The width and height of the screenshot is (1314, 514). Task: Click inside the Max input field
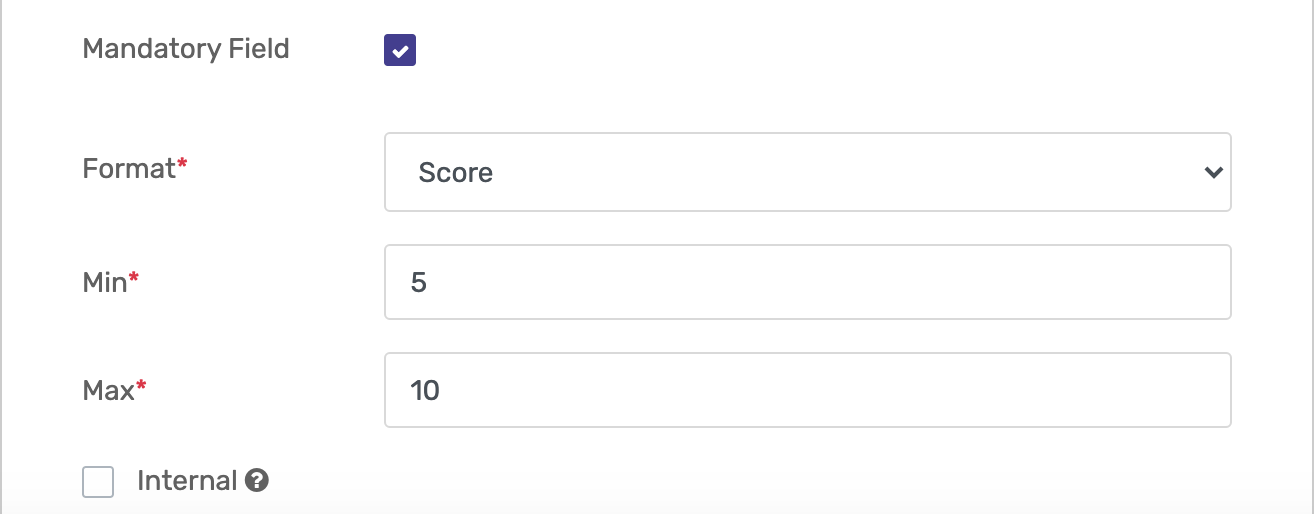(807, 390)
